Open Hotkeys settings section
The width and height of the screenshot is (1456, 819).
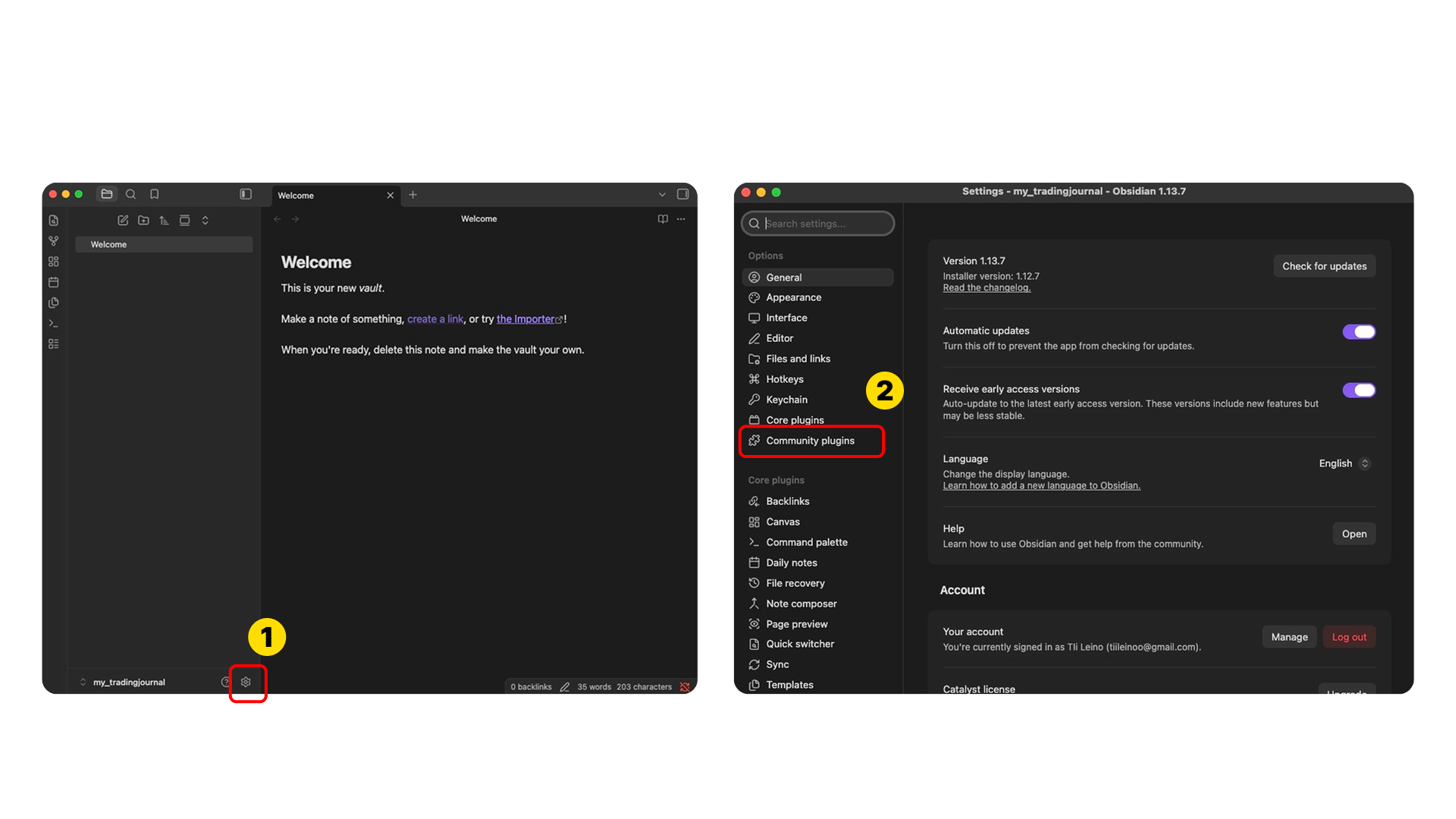point(817,379)
